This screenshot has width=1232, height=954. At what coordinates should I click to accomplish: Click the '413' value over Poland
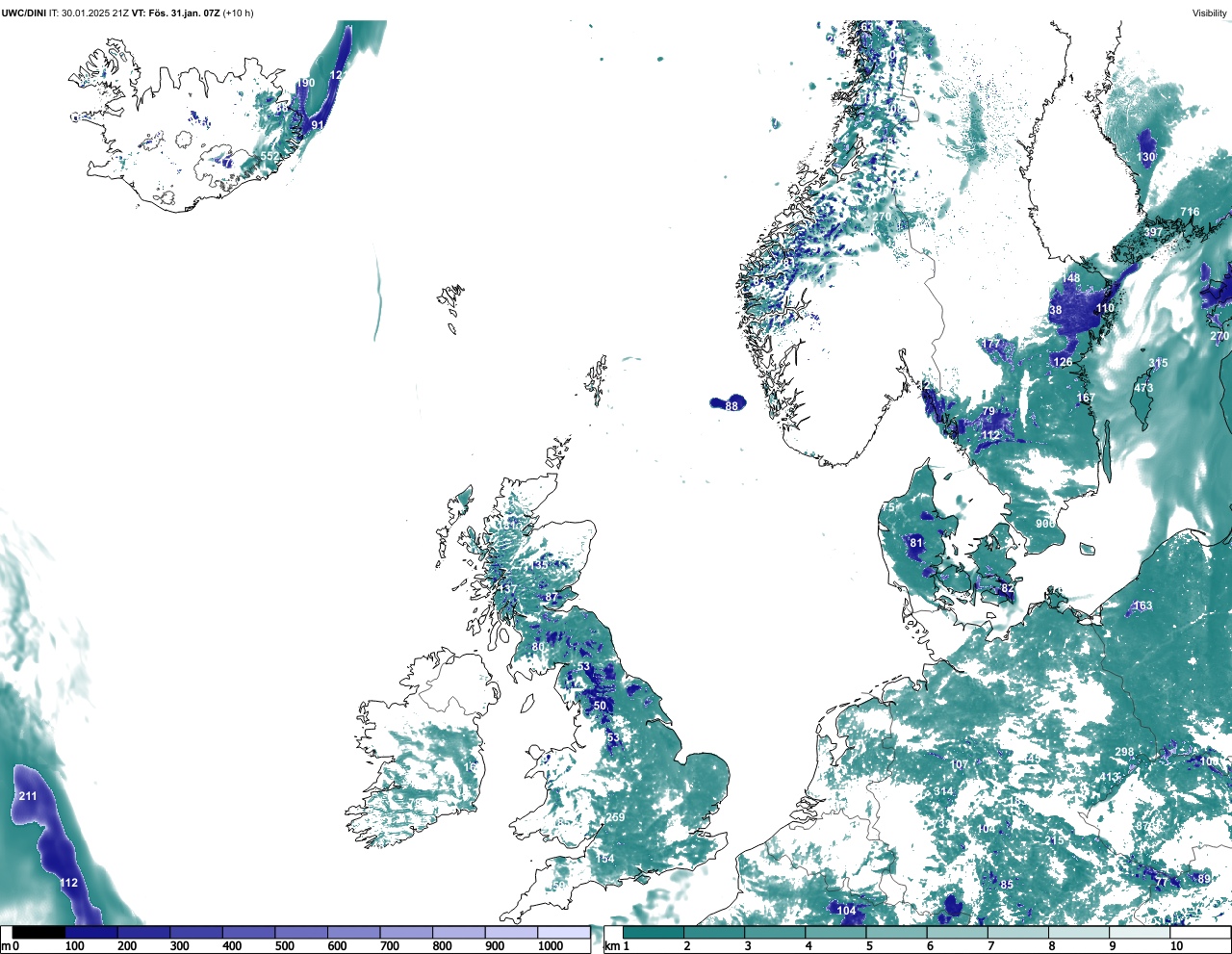(1111, 777)
